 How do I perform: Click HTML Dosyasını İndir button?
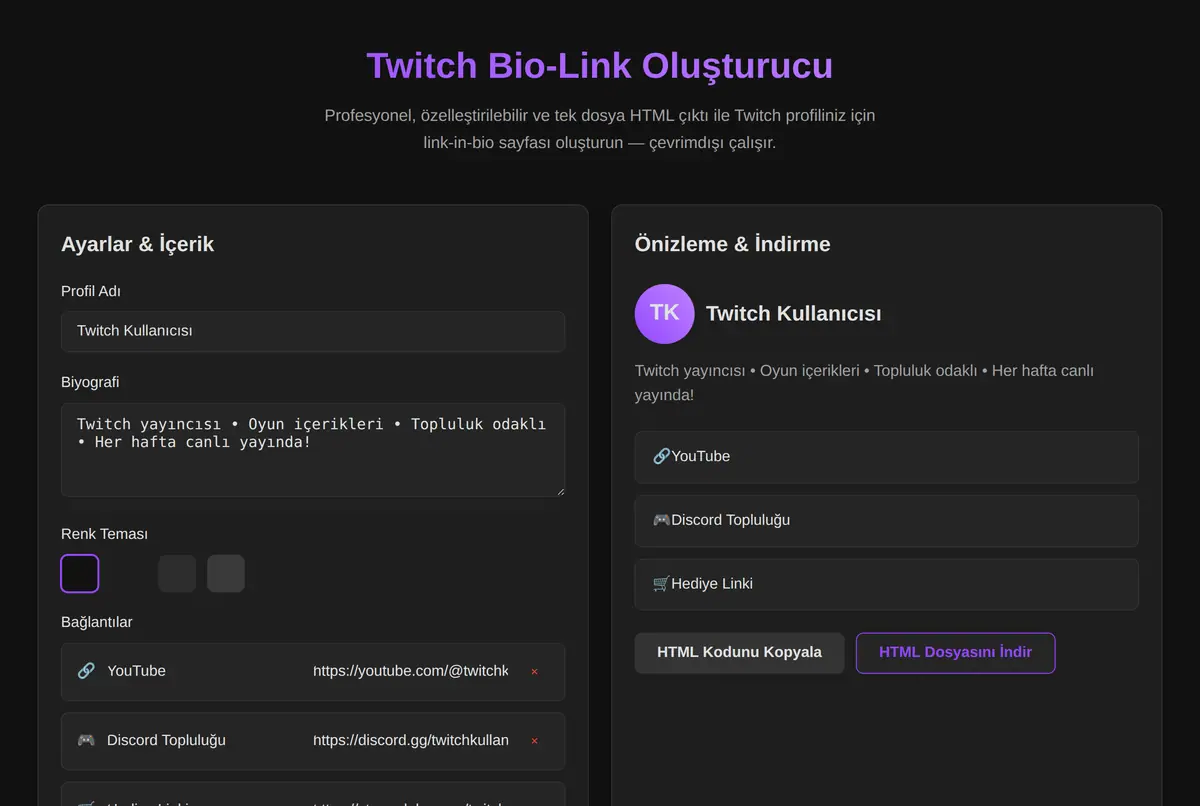[955, 653]
